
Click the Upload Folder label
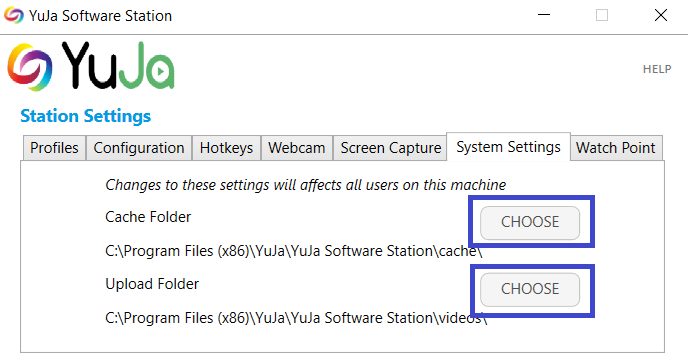pos(152,284)
